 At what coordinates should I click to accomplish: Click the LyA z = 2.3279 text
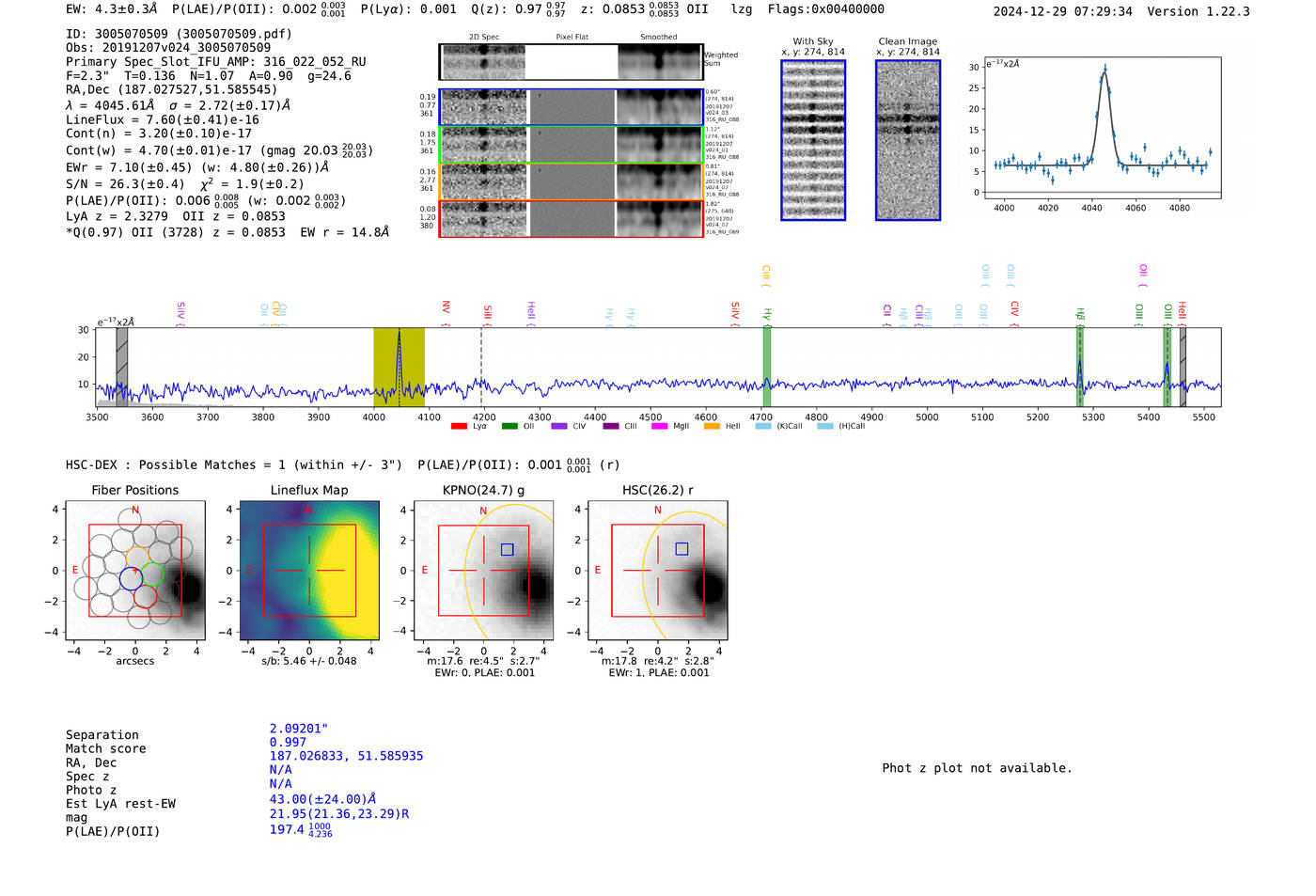[117, 216]
